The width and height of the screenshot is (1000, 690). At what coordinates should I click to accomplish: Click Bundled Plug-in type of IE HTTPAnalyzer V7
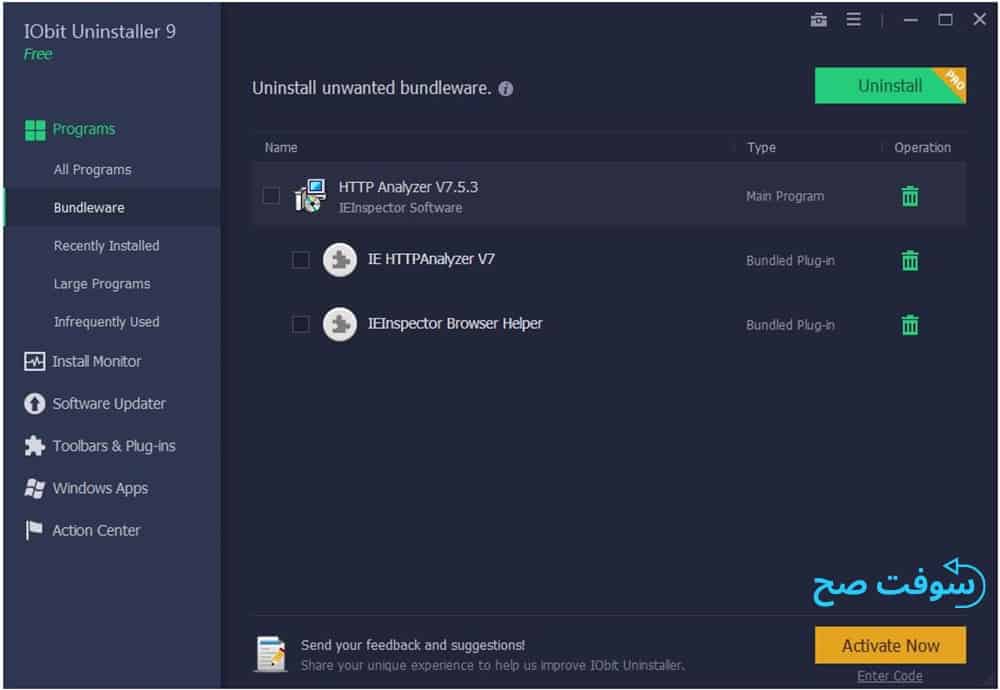(x=790, y=261)
